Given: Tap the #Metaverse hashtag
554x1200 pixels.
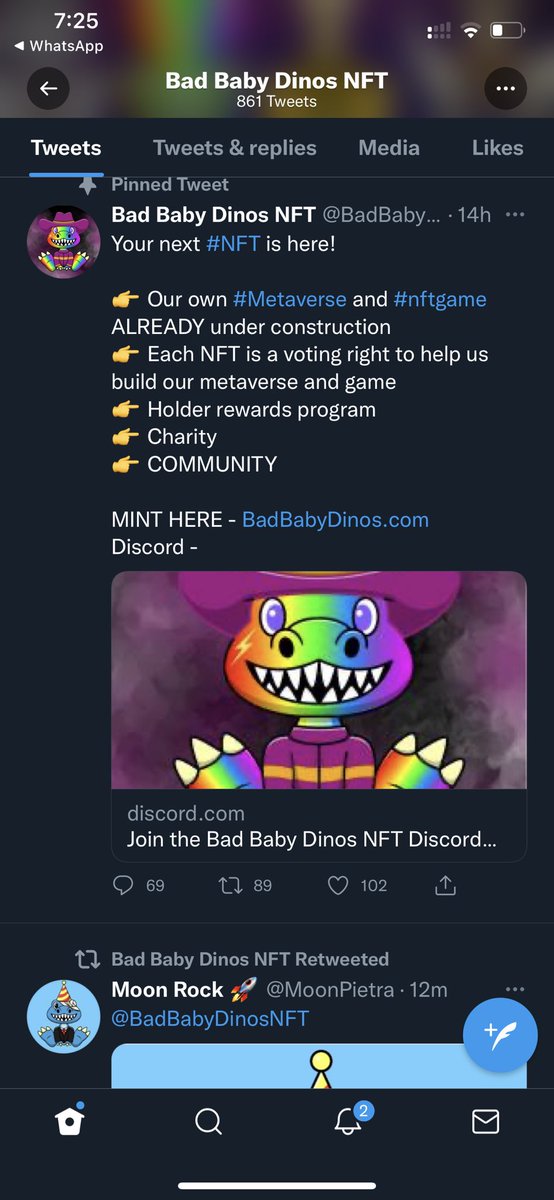Looking at the screenshot, I should (290, 299).
